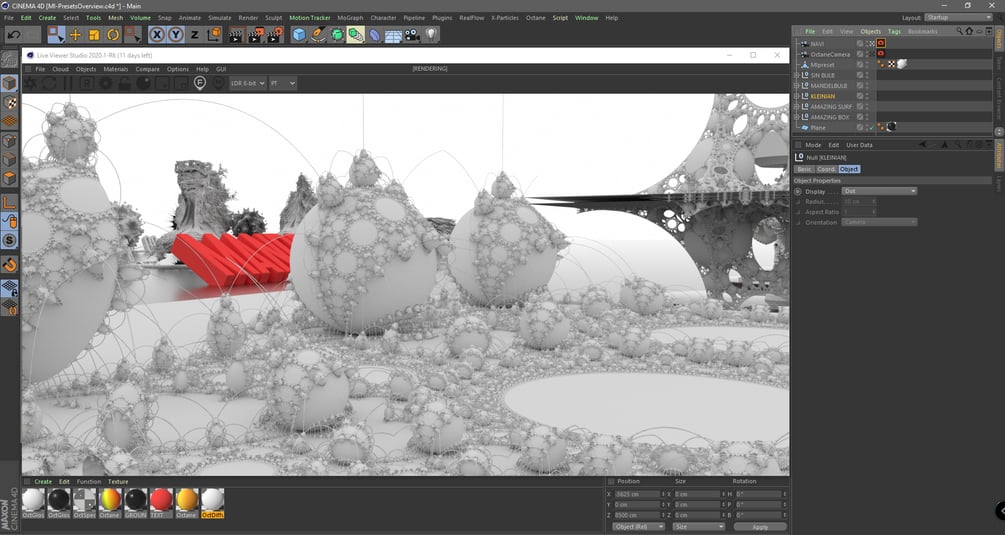Add a camera object
Screen dimensions: 1005x535
[x=412, y=35]
